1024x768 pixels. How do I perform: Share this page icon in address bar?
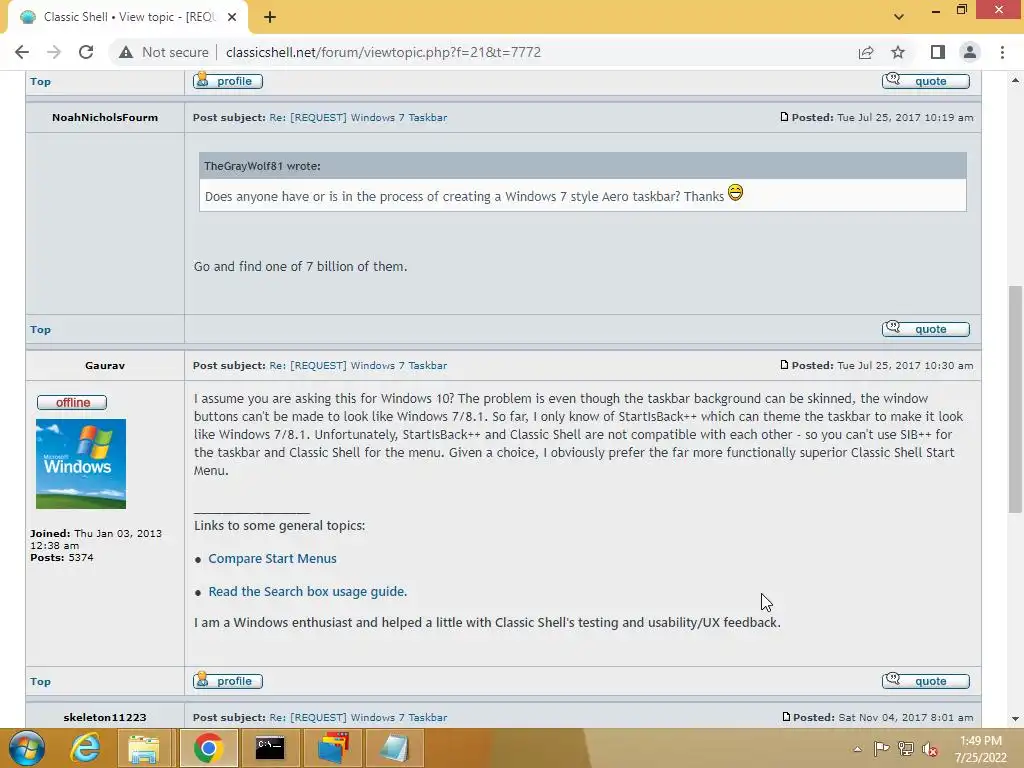pyautogui.click(x=866, y=52)
